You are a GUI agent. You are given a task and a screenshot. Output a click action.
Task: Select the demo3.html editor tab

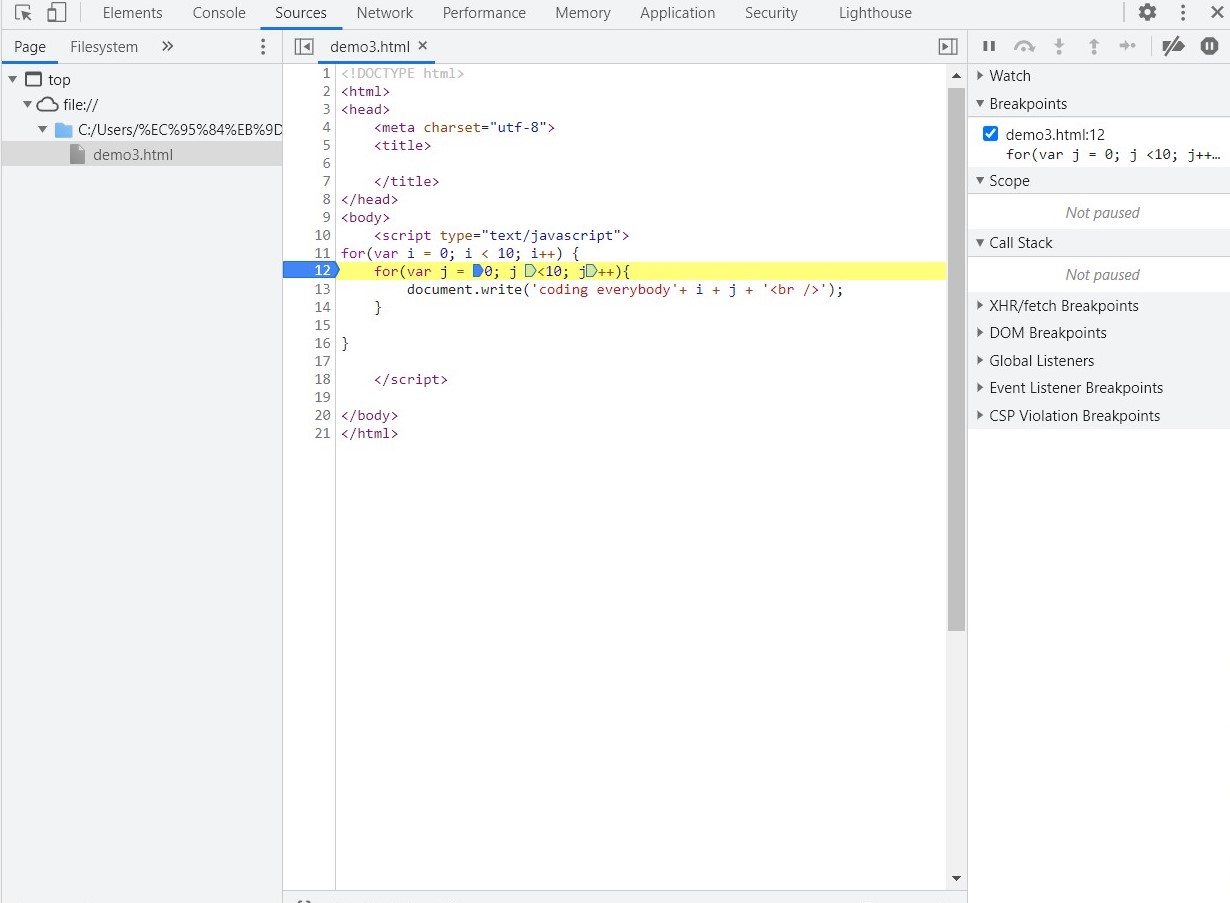[370, 47]
